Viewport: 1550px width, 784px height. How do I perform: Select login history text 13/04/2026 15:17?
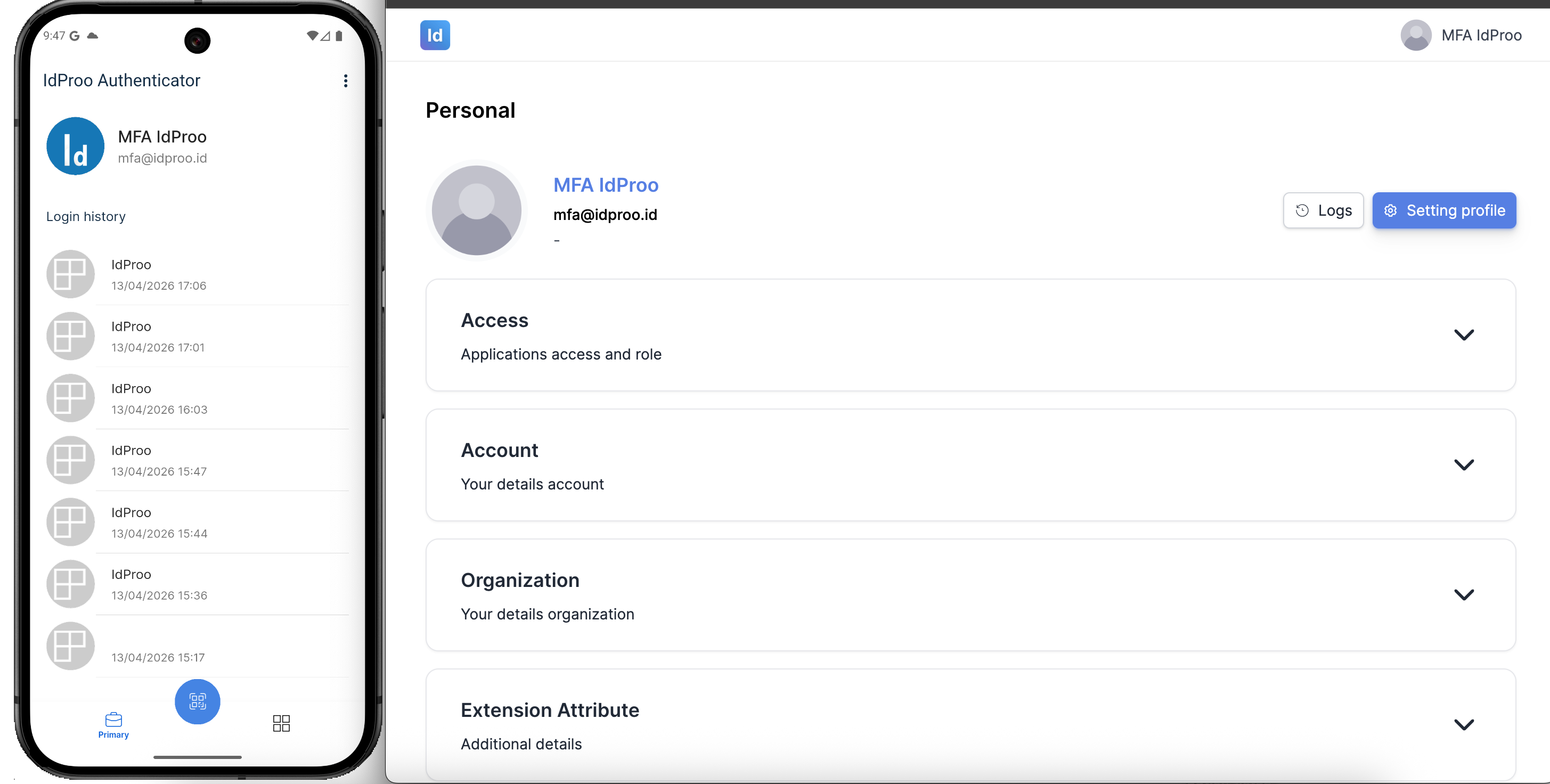pyautogui.click(x=158, y=658)
